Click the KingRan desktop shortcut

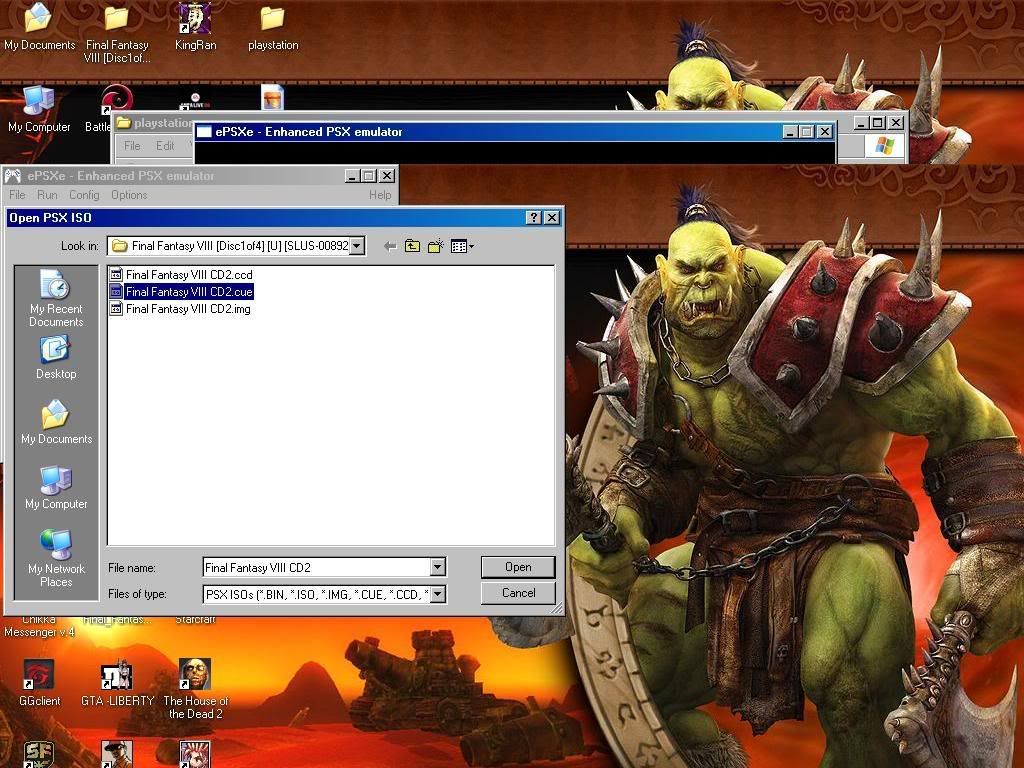[195, 26]
